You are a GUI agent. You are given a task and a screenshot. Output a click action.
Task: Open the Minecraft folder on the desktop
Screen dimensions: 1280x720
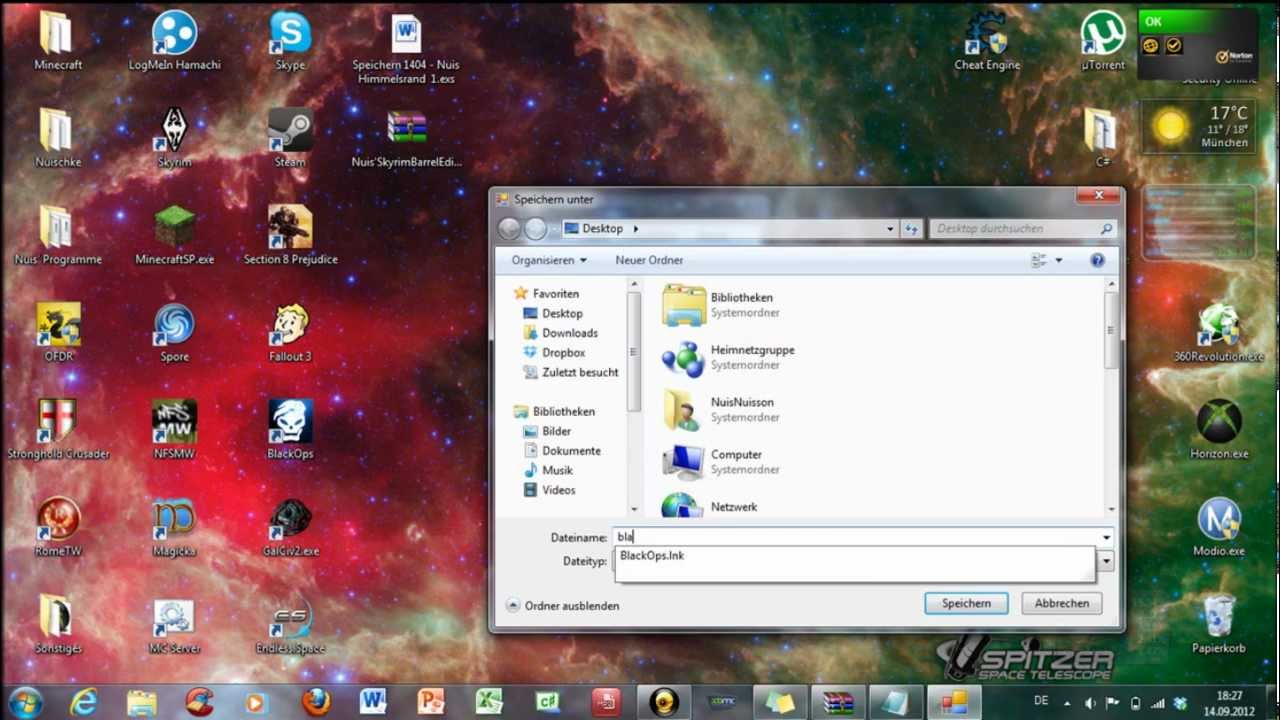click(x=57, y=40)
